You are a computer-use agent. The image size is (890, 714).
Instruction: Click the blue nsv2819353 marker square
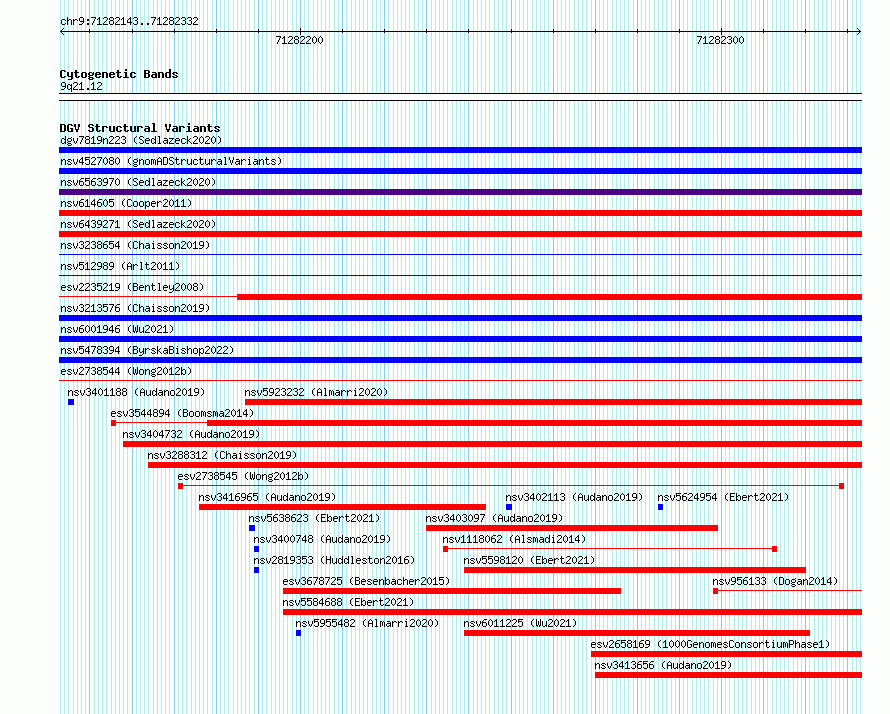[x=257, y=570]
